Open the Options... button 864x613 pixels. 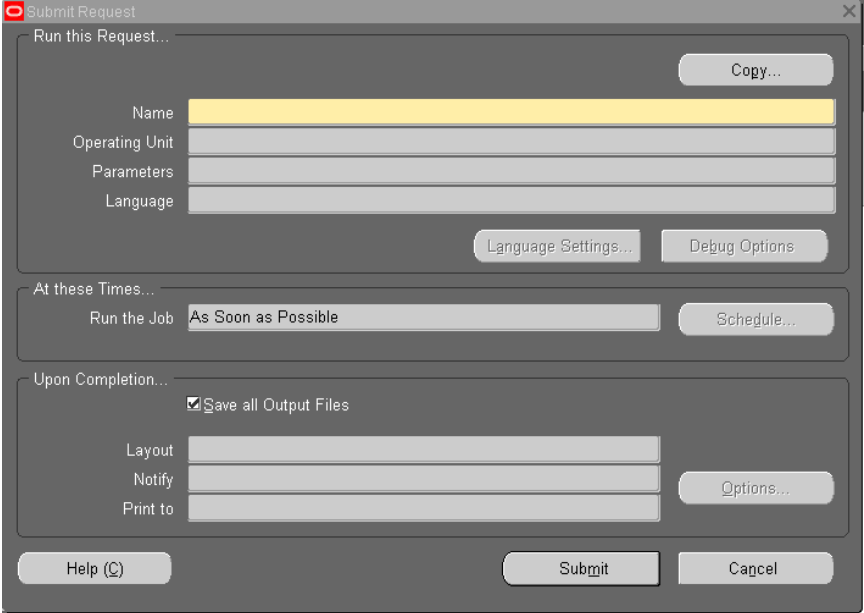pyautogui.click(x=755, y=488)
